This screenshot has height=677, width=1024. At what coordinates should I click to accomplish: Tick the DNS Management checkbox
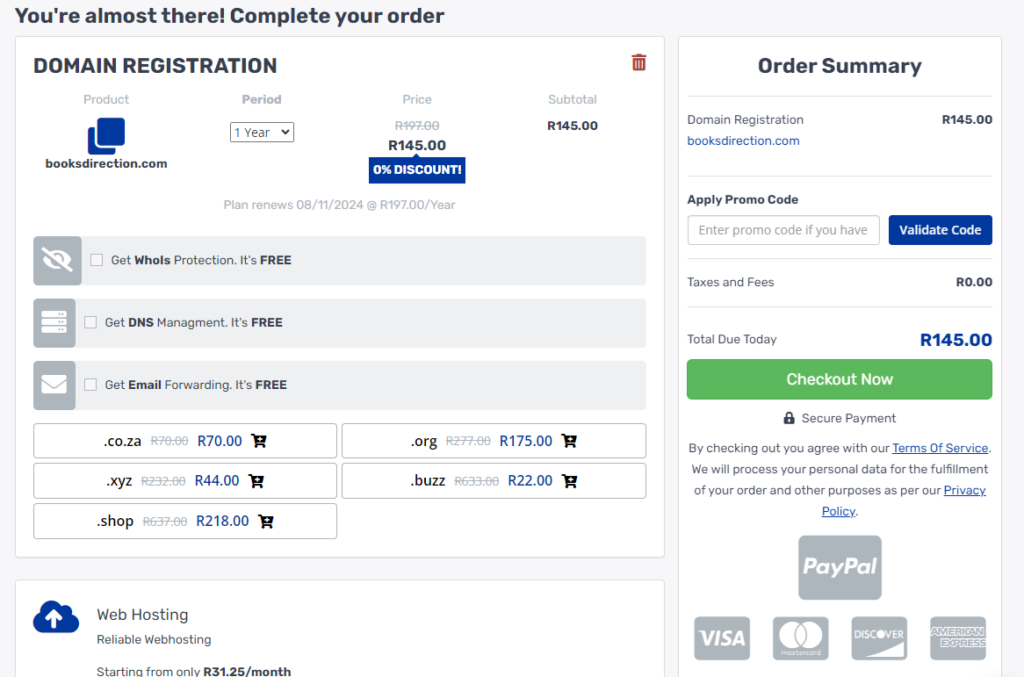(91, 322)
